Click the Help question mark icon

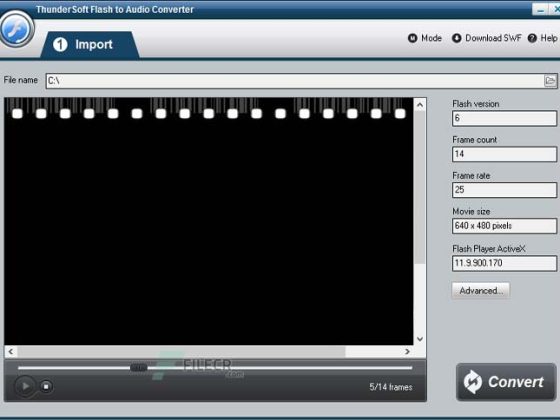point(532,38)
